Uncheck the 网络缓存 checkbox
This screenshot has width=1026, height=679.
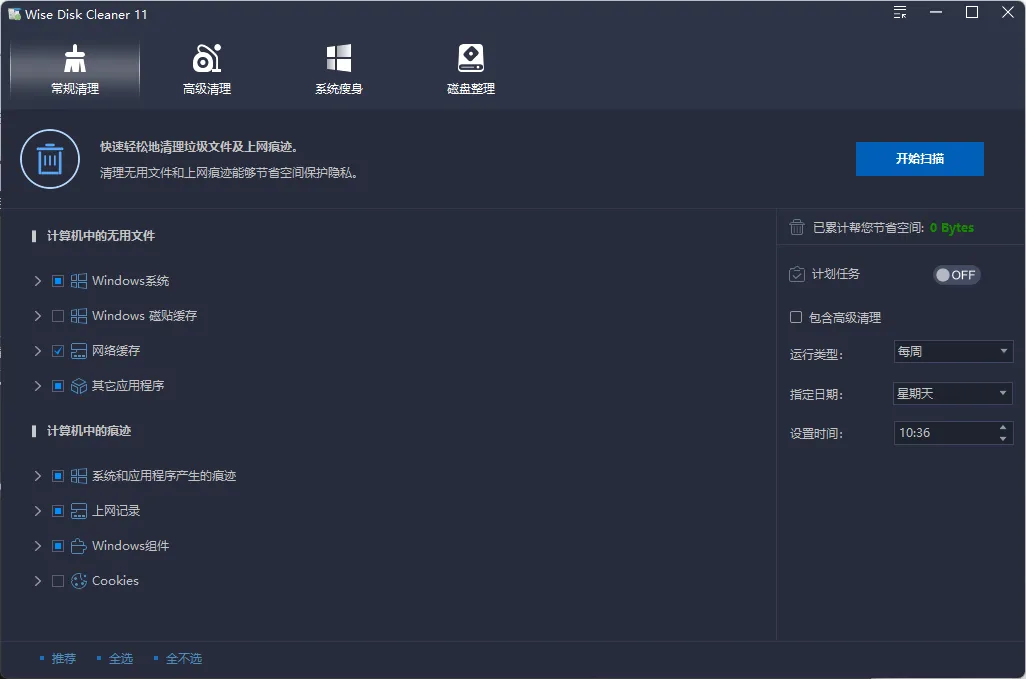[58, 351]
